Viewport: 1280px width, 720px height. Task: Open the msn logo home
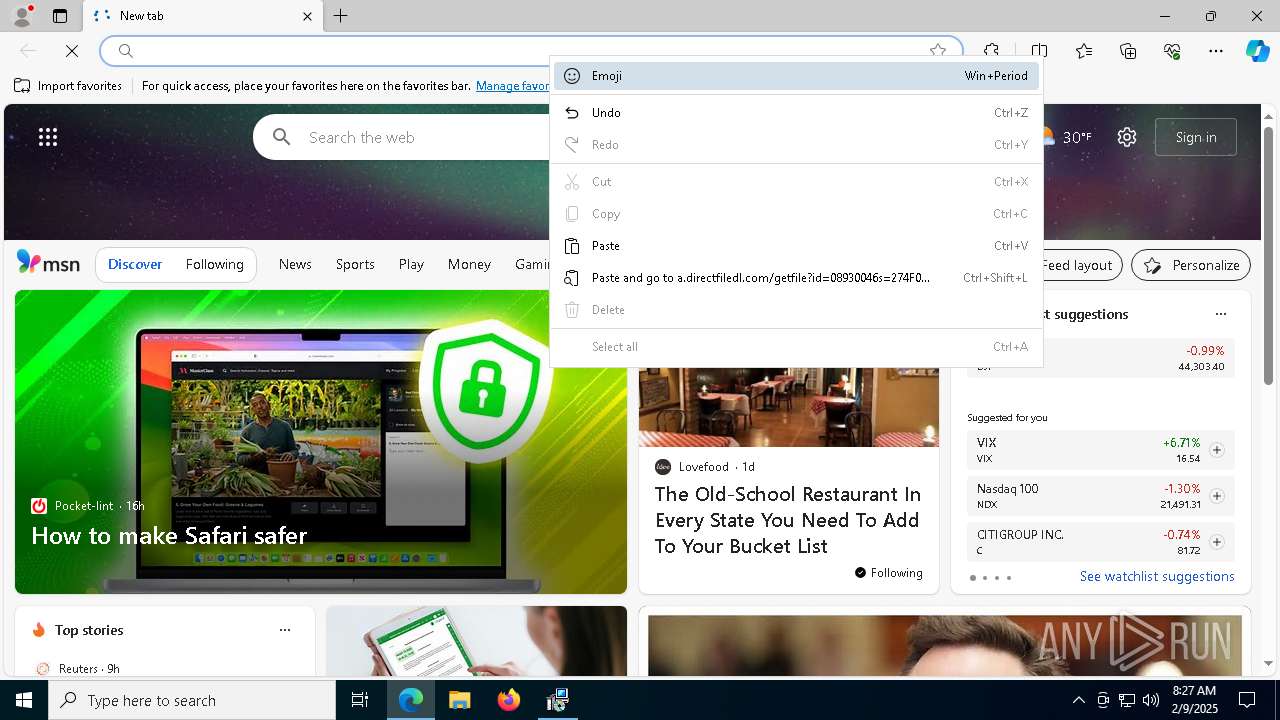pyautogui.click(x=48, y=263)
